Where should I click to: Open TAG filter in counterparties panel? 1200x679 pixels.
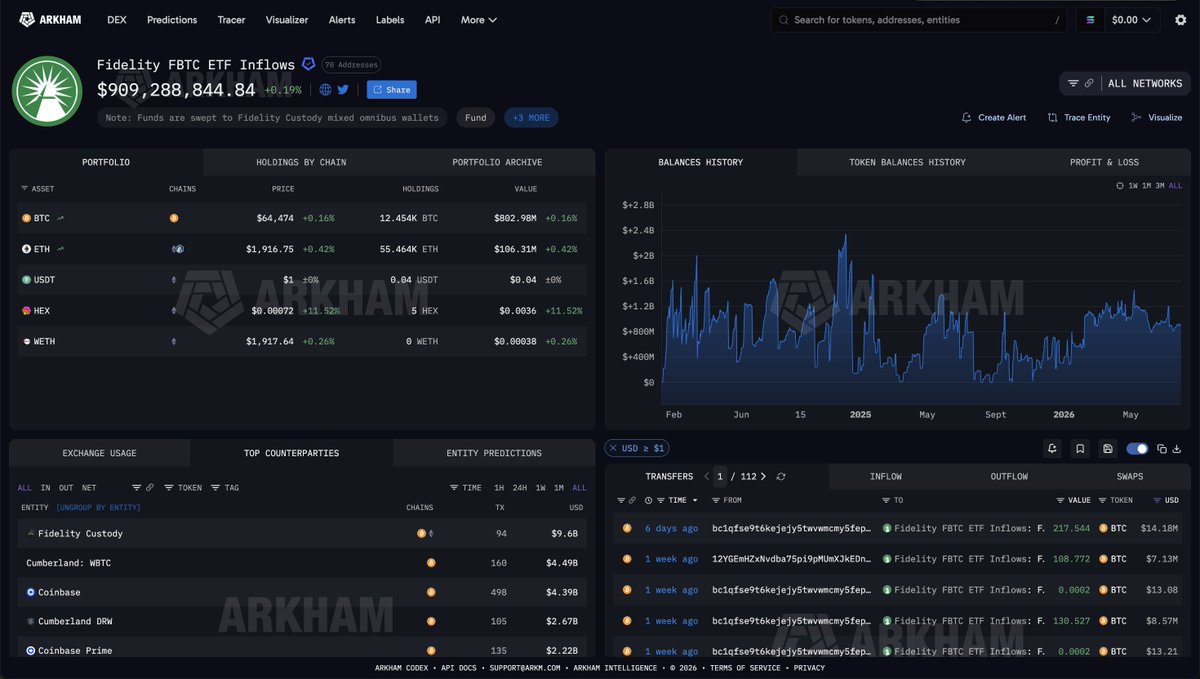225,488
